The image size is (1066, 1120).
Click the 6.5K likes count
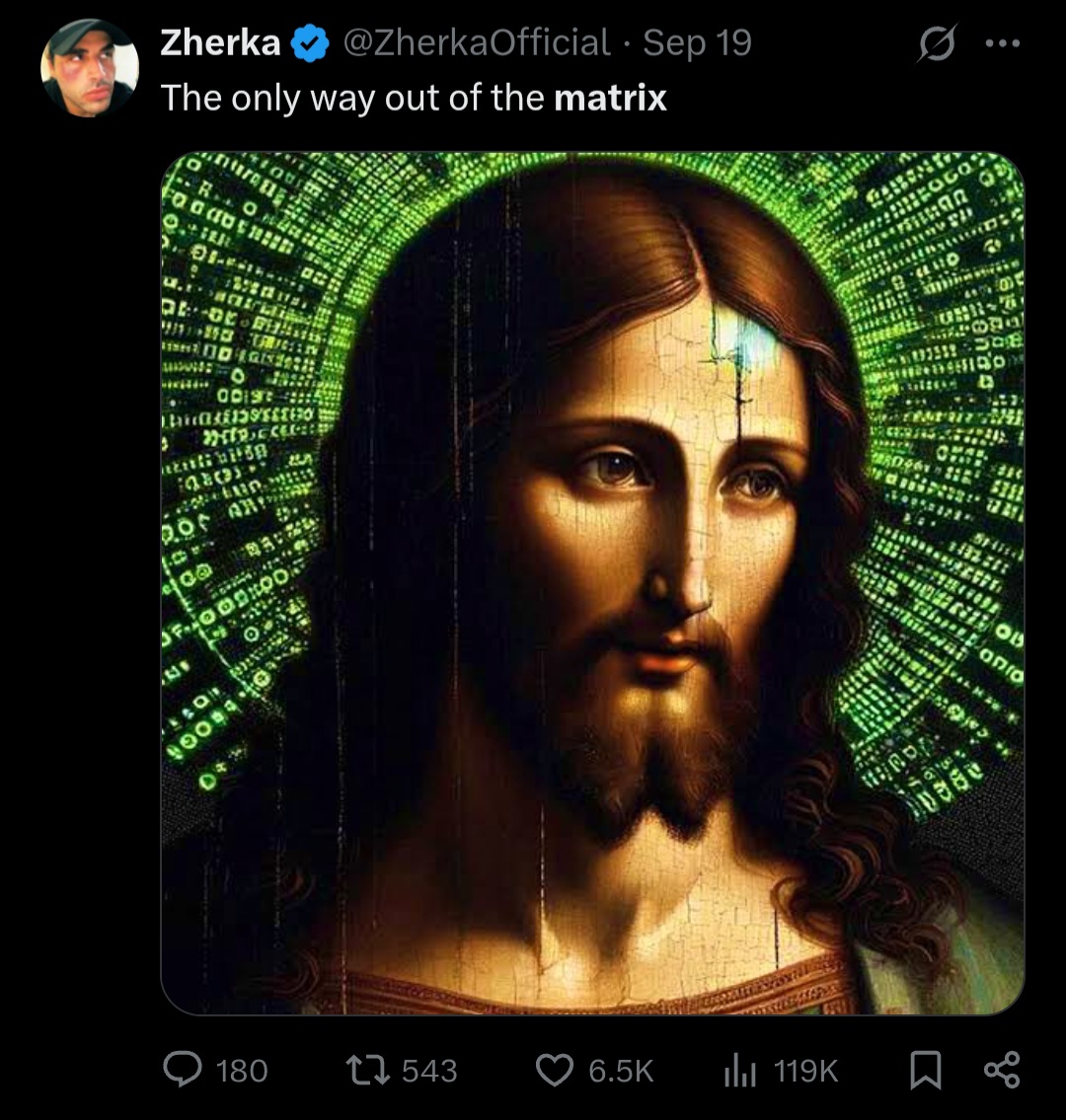click(x=621, y=1071)
